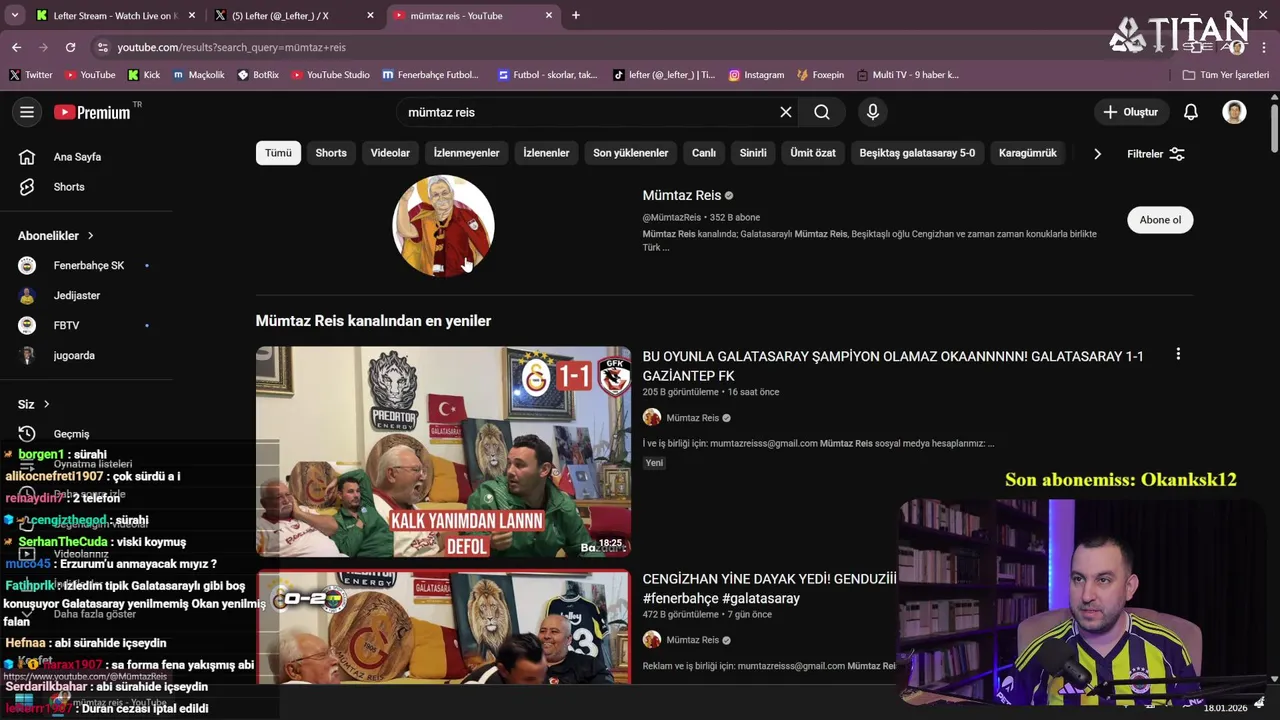Reload page with browser refresh
The width and height of the screenshot is (1280, 720).
70,47
